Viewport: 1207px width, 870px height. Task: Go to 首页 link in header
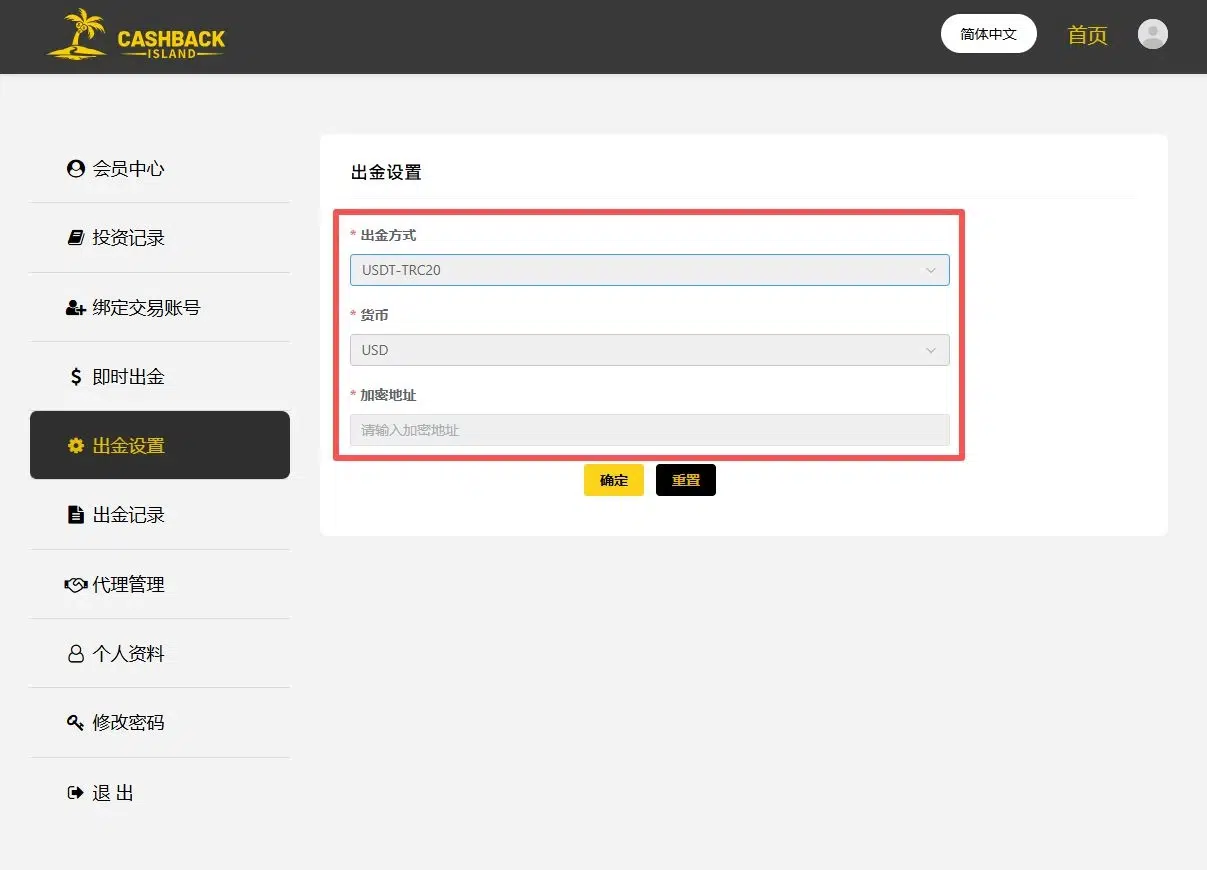pyautogui.click(x=1088, y=35)
